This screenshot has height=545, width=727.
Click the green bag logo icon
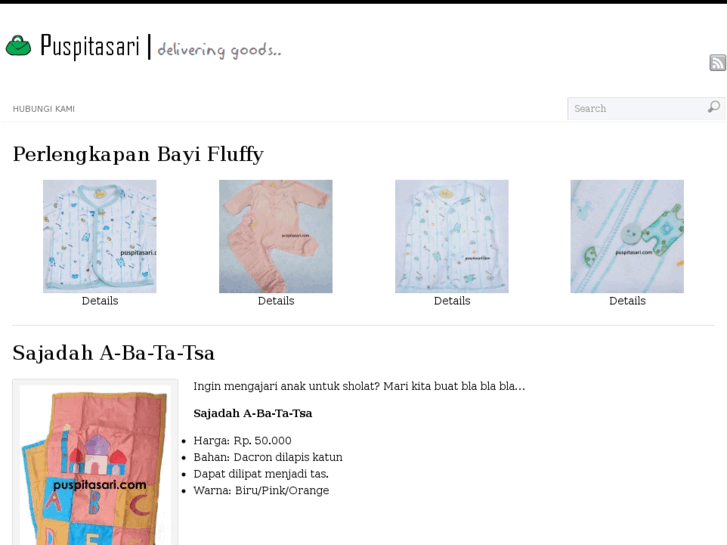(x=18, y=46)
